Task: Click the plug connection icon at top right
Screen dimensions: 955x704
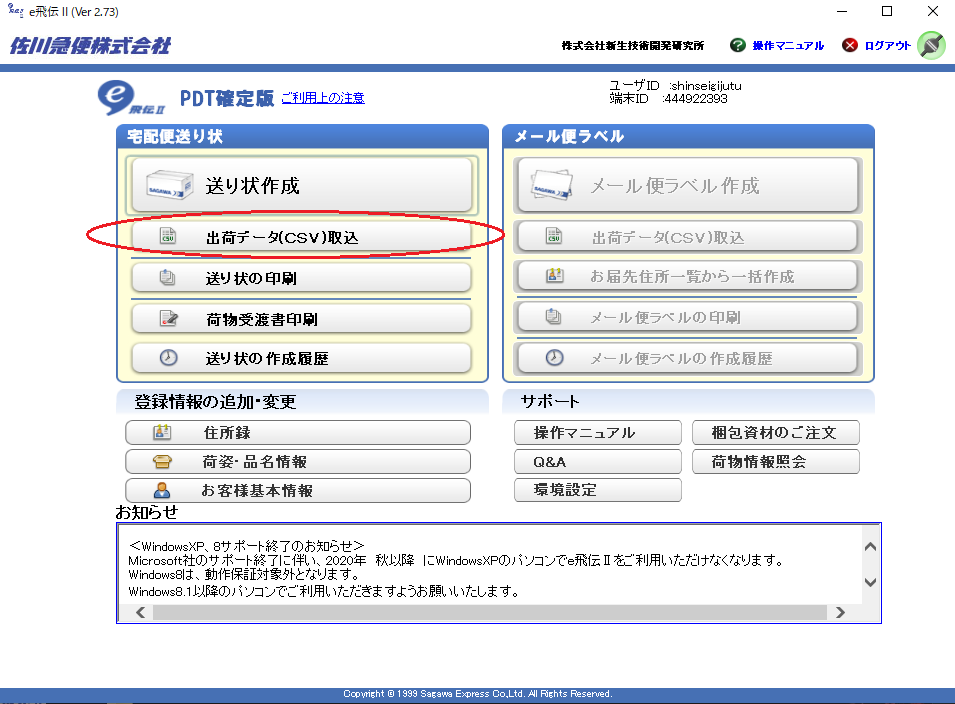Action: click(x=931, y=45)
